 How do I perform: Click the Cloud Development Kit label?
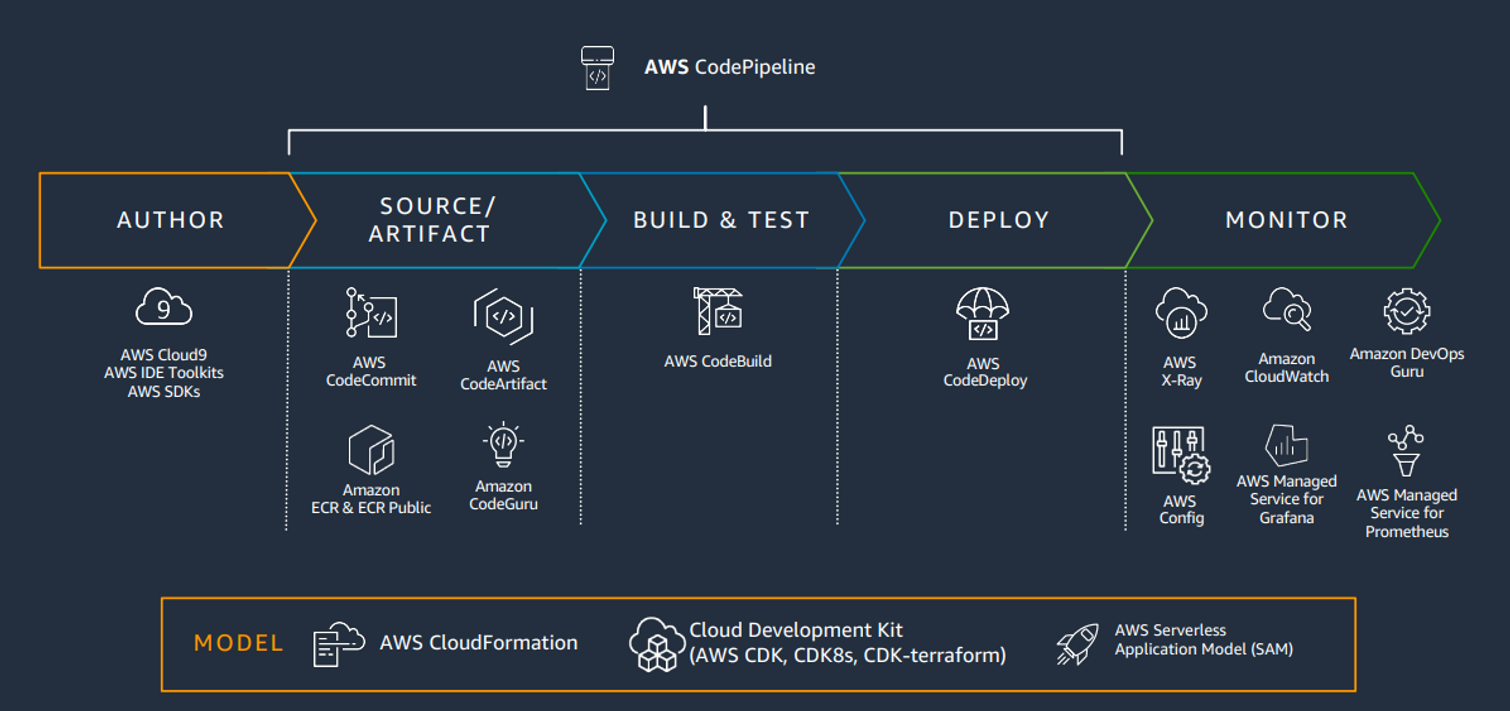(x=847, y=643)
